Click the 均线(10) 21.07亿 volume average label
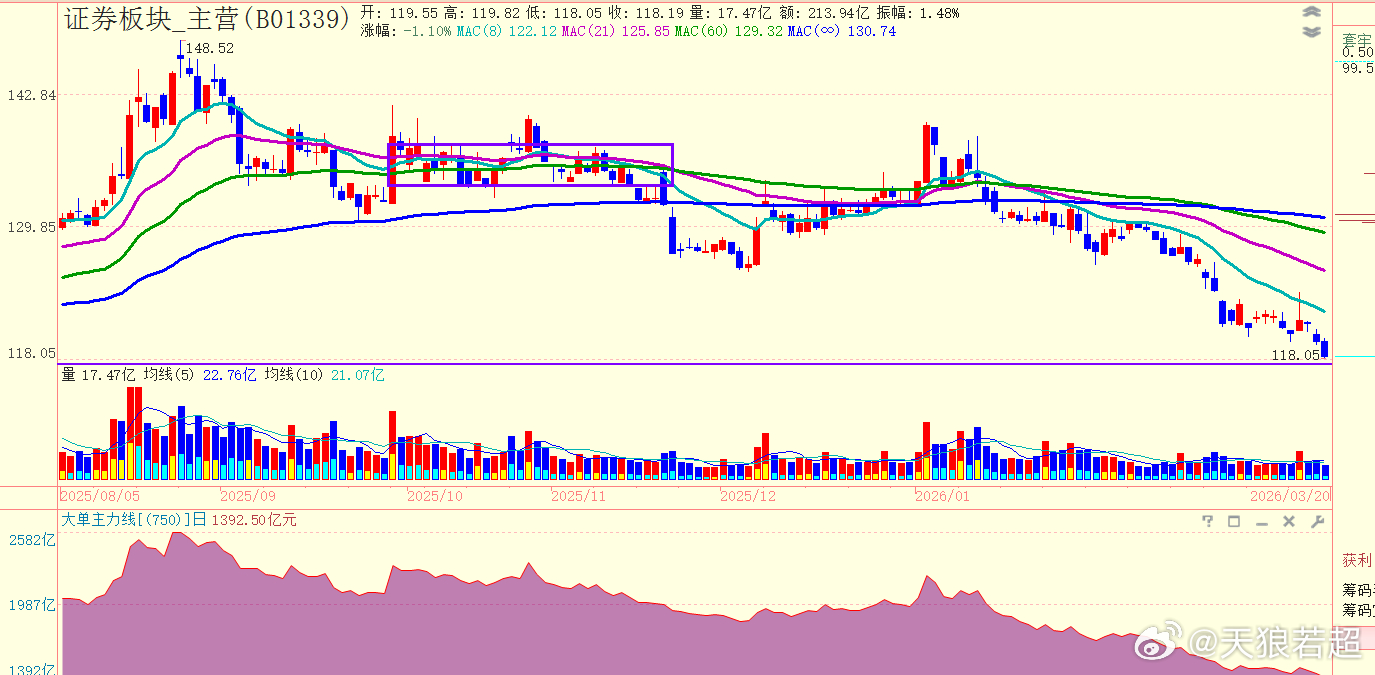Image resolution: width=1375 pixels, height=675 pixels. tap(324, 375)
